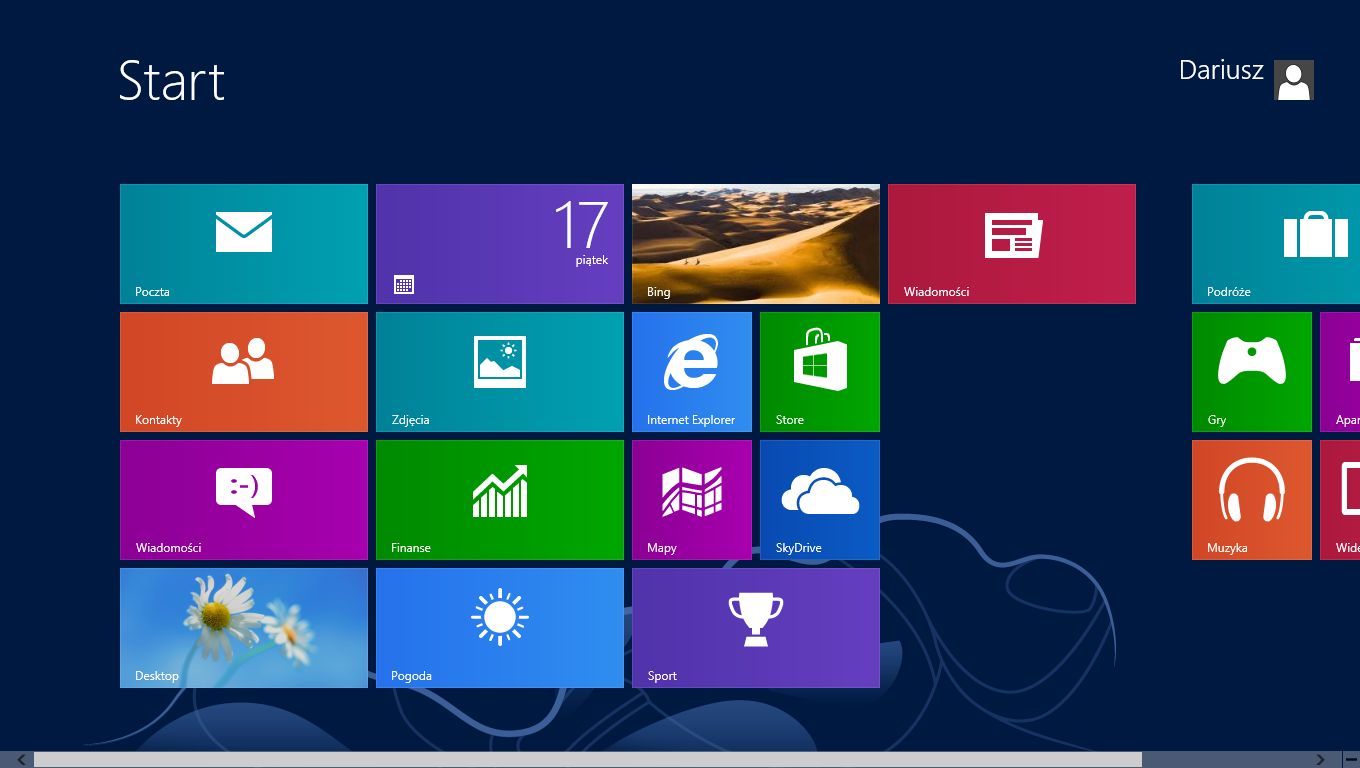1360x768 pixels.
Task: Open the Muzyka music tile
Action: click(x=1252, y=500)
